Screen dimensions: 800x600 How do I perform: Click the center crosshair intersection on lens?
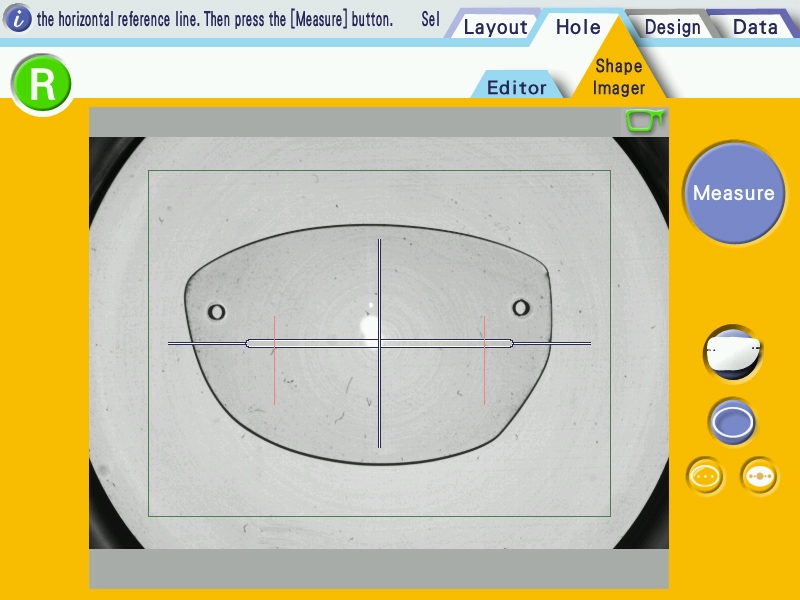coord(379,343)
